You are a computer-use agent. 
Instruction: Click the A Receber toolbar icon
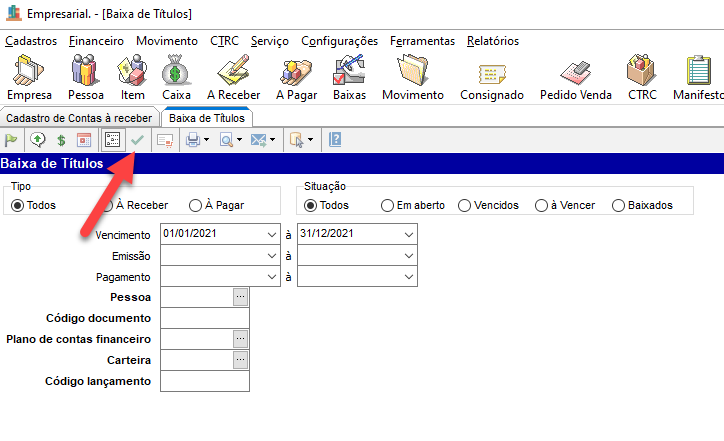click(233, 77)
